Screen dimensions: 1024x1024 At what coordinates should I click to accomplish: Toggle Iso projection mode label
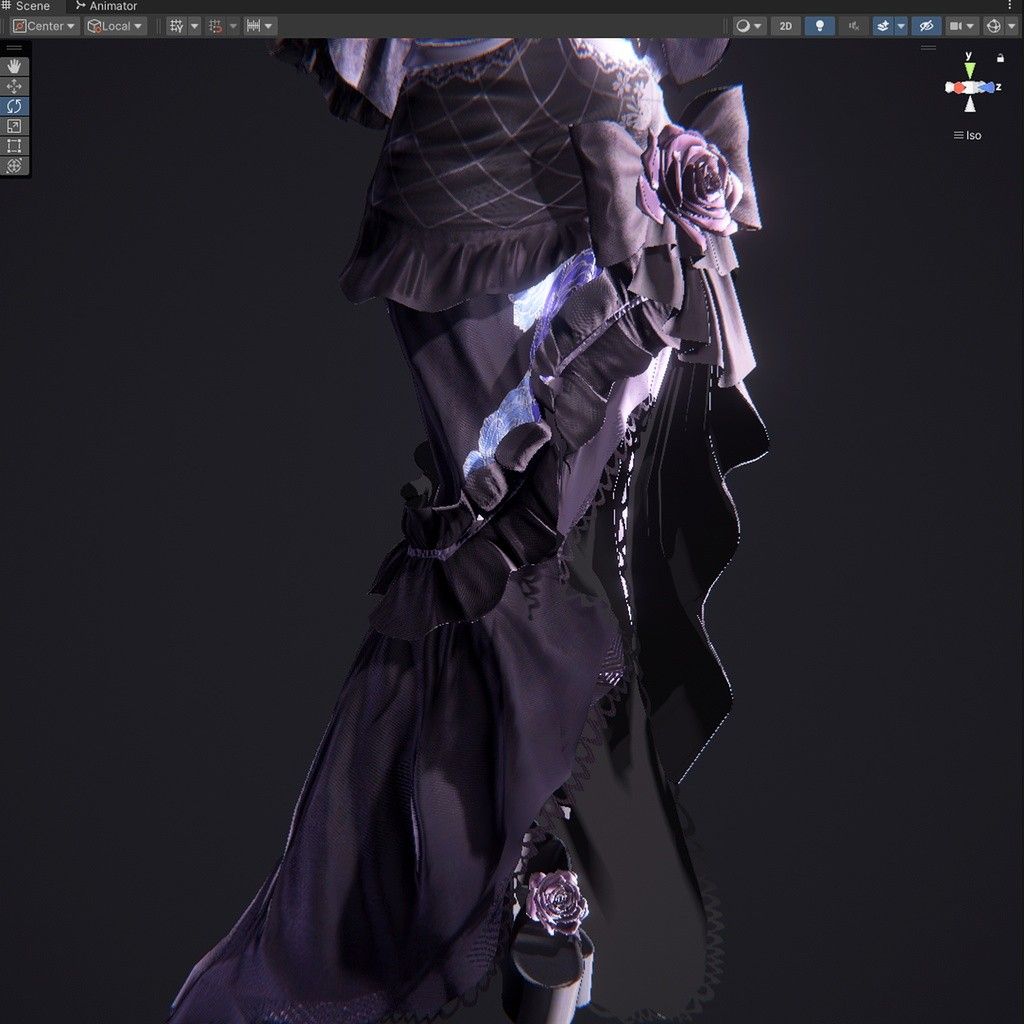pos(967,135)
